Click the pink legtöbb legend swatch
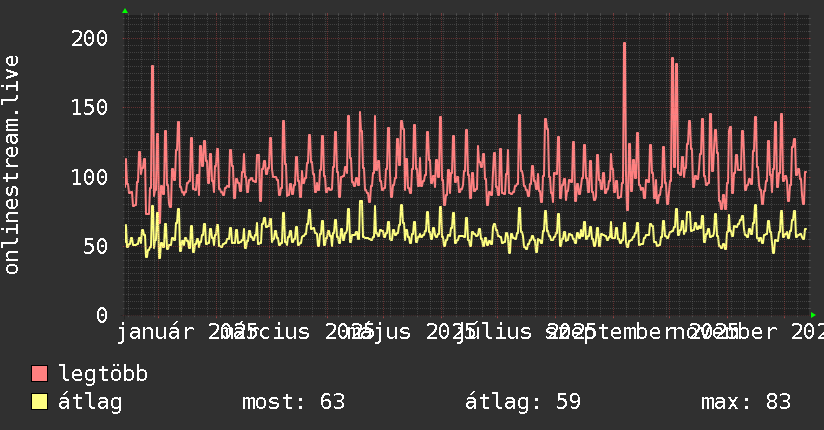Viewport: 824px width, 430px height. coord(39,373)
